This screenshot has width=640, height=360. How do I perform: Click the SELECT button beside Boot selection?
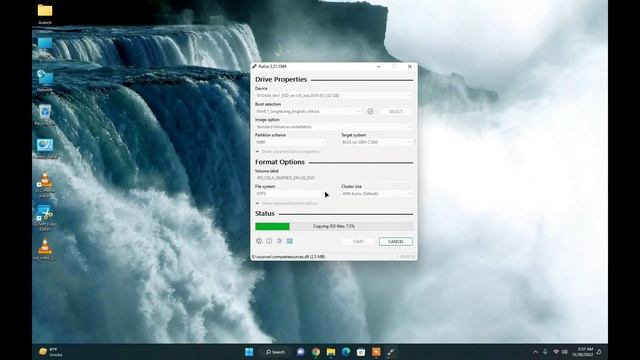(x=396, y=111)
